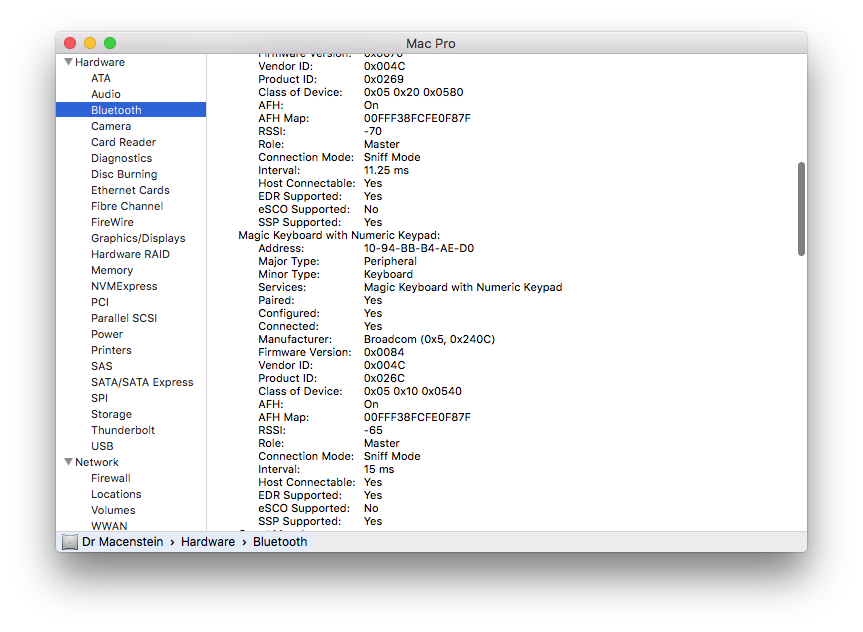Select the Magic Keyboard with Numeric Keypad heading

pos(339,235)
